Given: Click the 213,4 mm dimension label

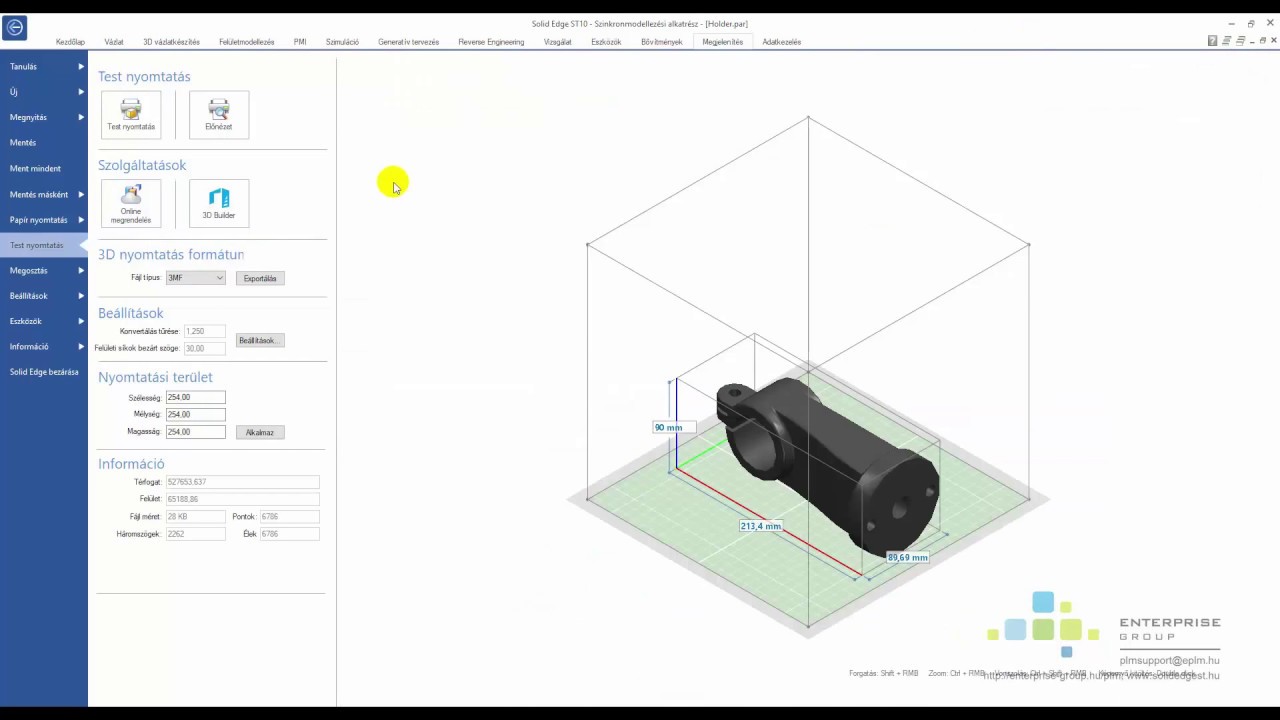Looking at the screenshot, I should tap(760, 526).
